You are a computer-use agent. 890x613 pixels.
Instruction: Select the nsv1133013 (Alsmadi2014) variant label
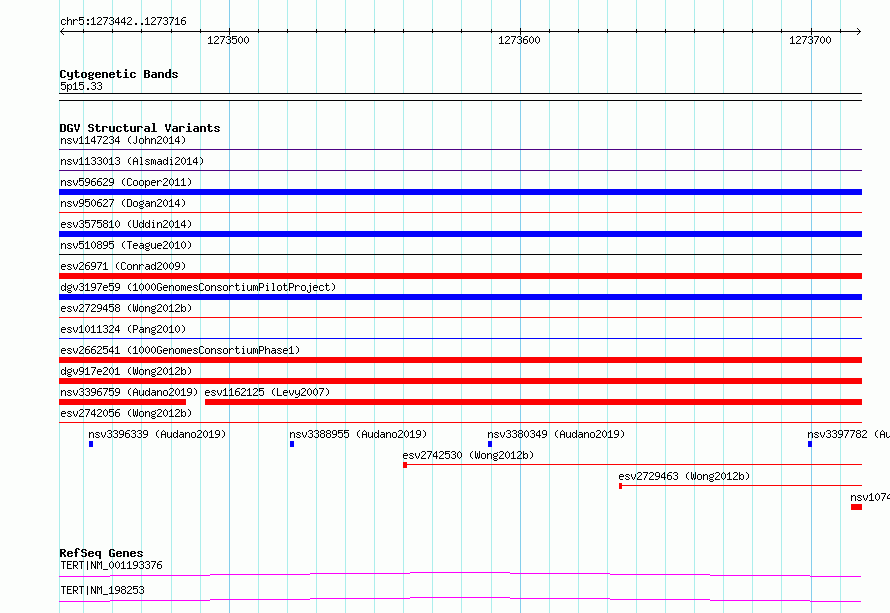132,161
